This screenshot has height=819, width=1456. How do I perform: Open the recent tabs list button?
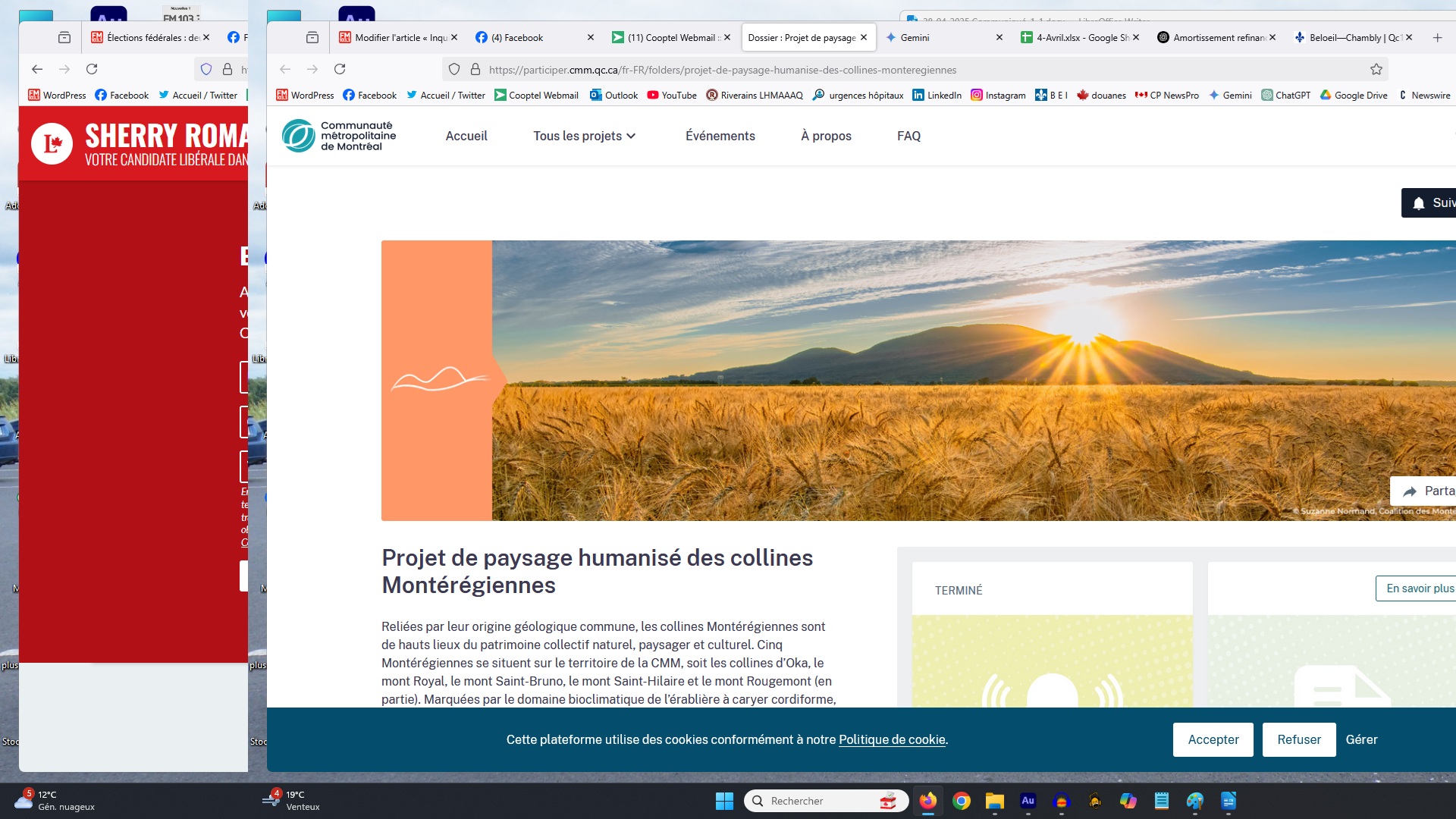tap(312, 37)
